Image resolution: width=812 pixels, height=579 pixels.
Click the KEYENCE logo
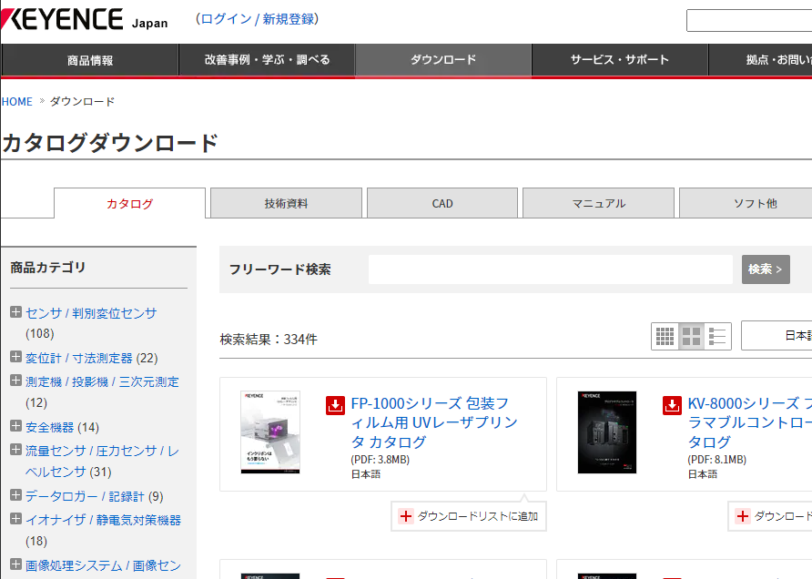[62, 20]
